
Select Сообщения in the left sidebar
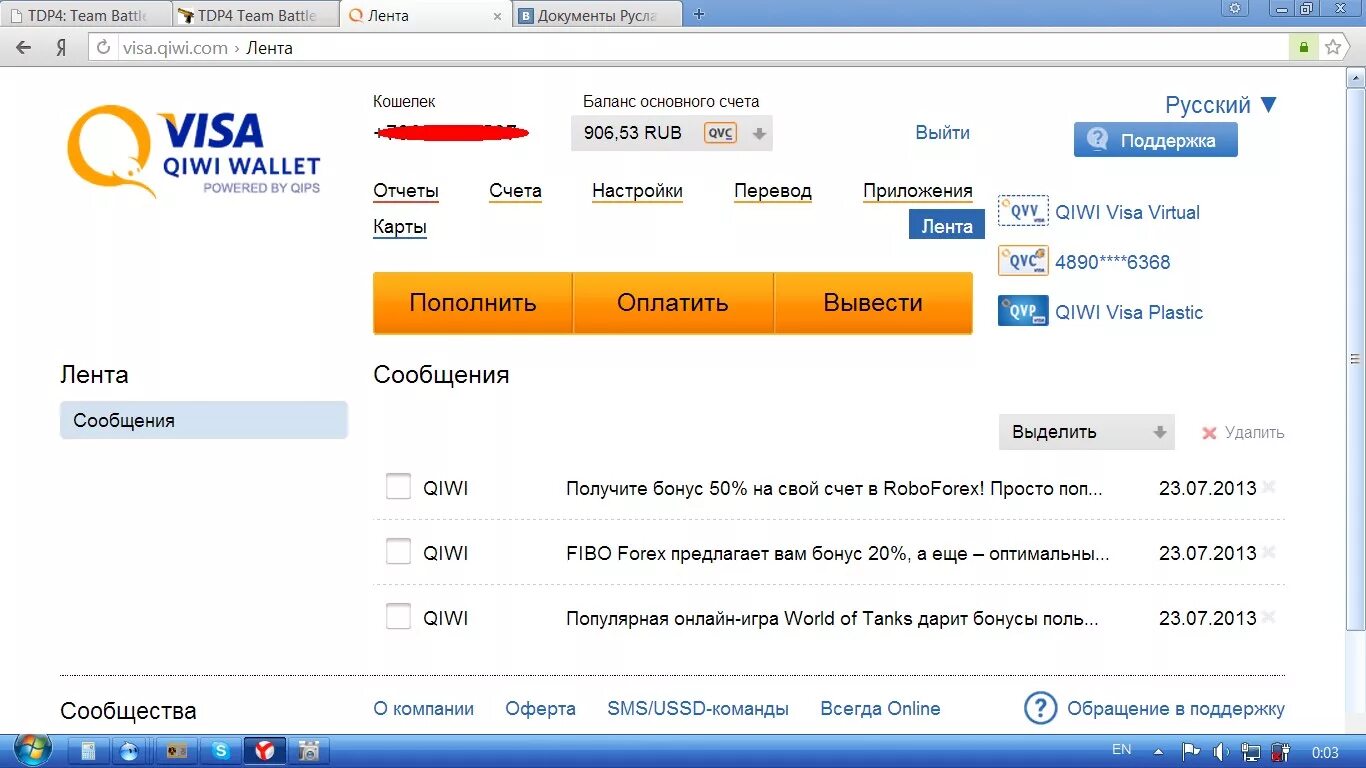204,420
